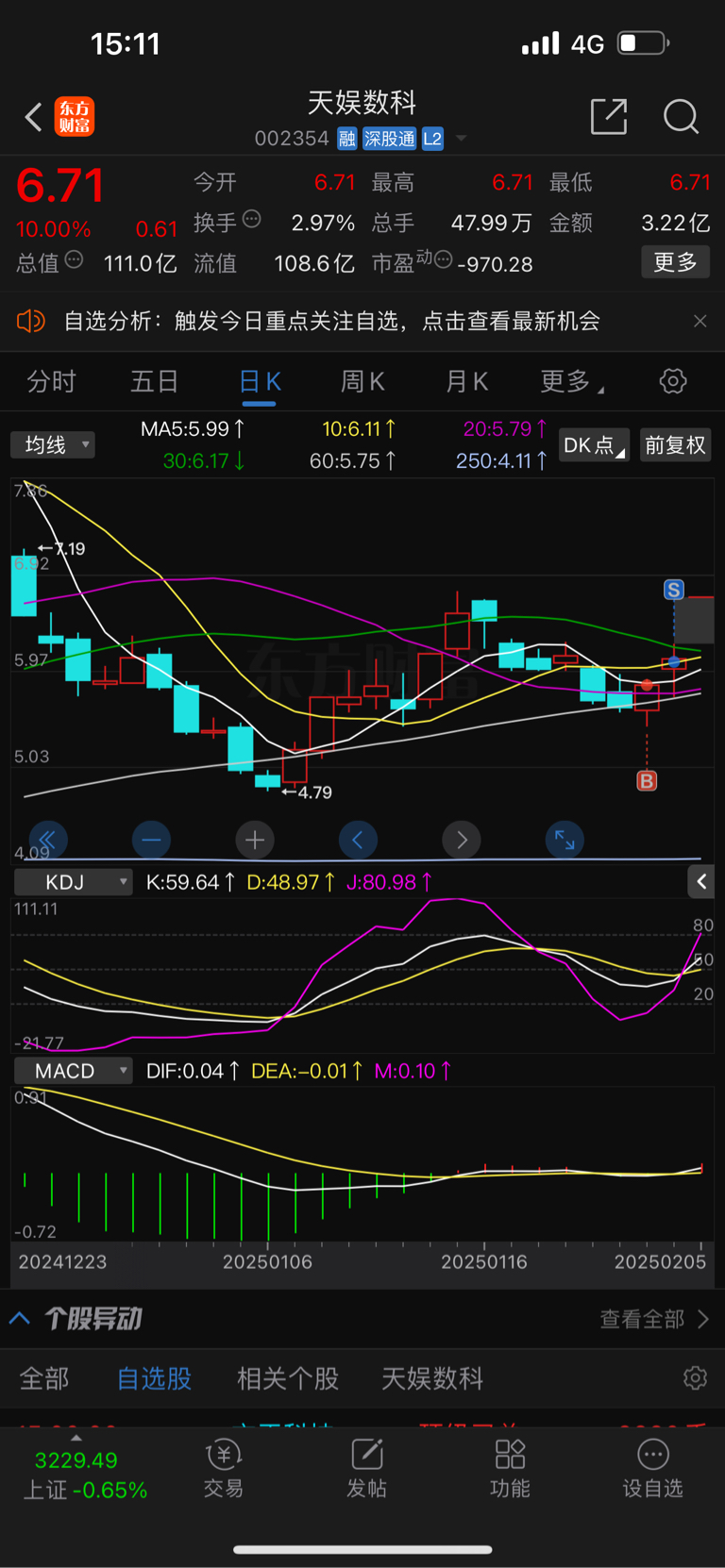Open the 自选分析 notice text
Image resolution: width=725 pixels, height=1568 pixels.
(x=332, y=322)
